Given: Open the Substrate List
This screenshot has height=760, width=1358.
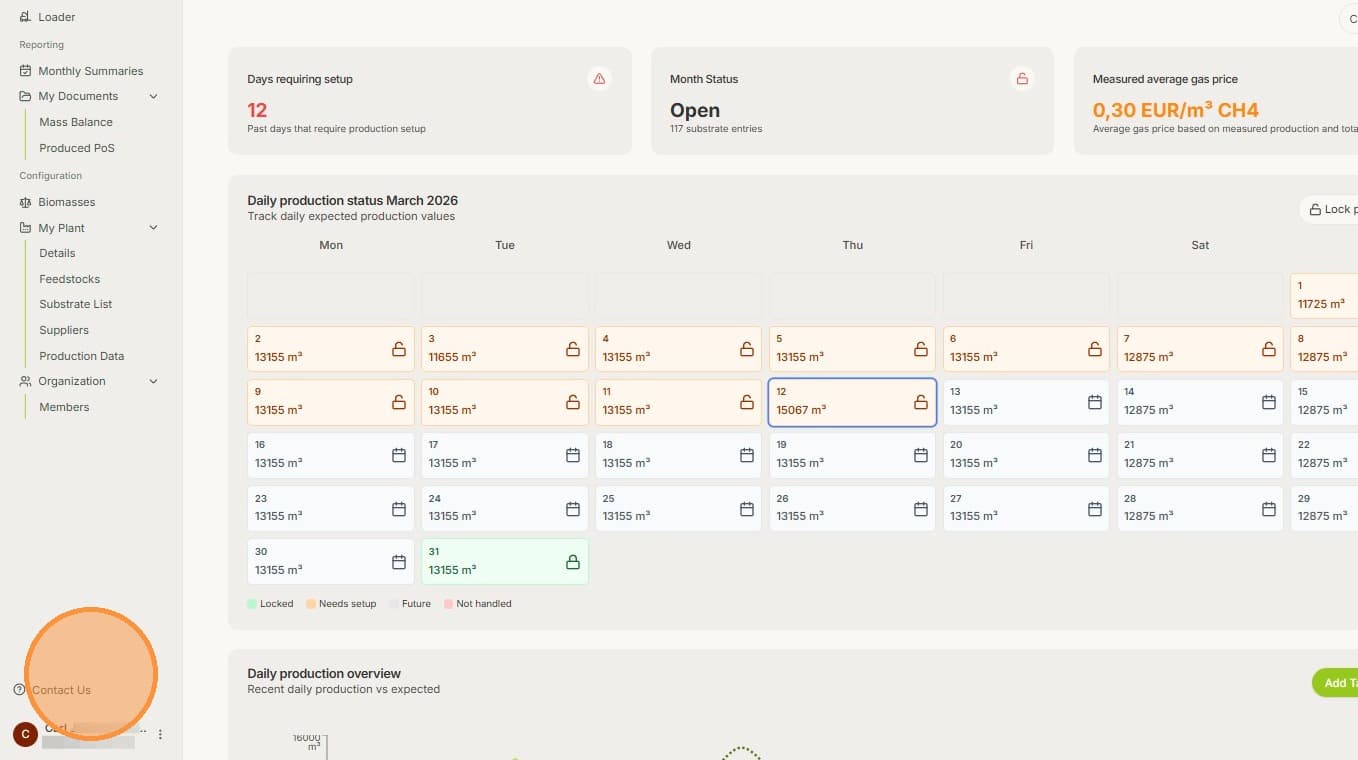Looking at the screenshot, I should (x=76, y=304).
